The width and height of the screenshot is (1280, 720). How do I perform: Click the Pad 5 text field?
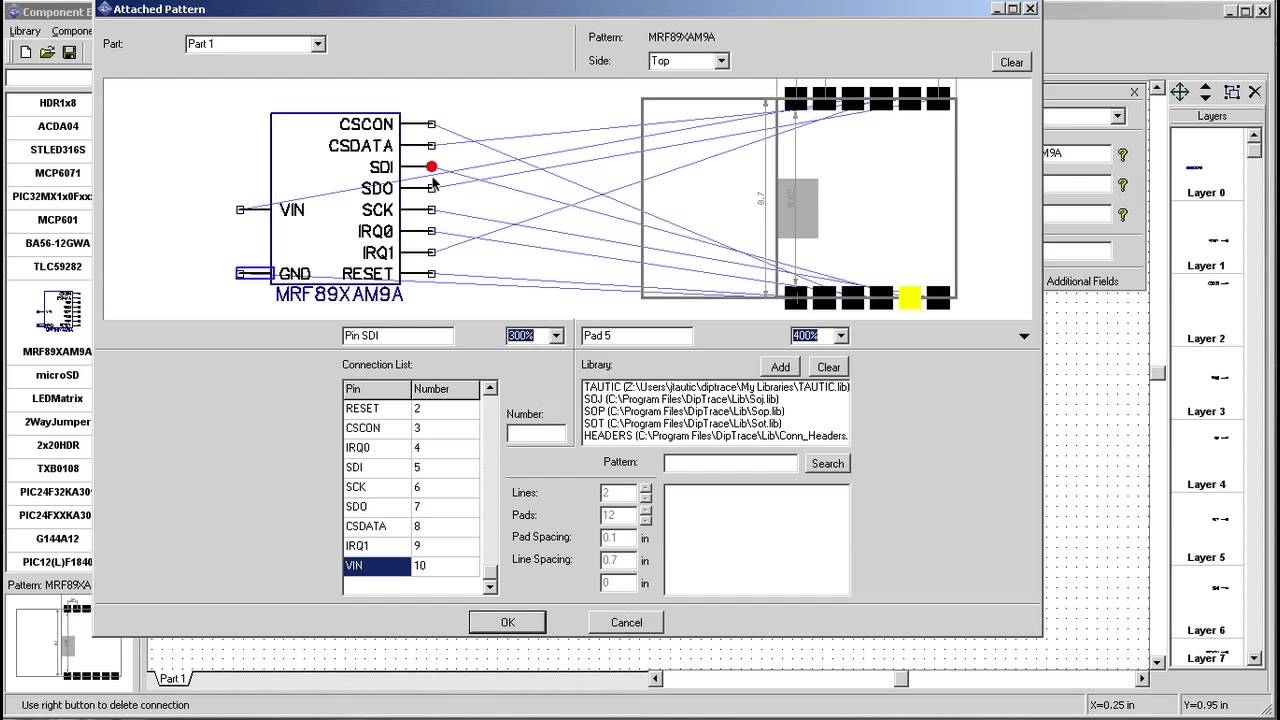[x=637, y=336]
